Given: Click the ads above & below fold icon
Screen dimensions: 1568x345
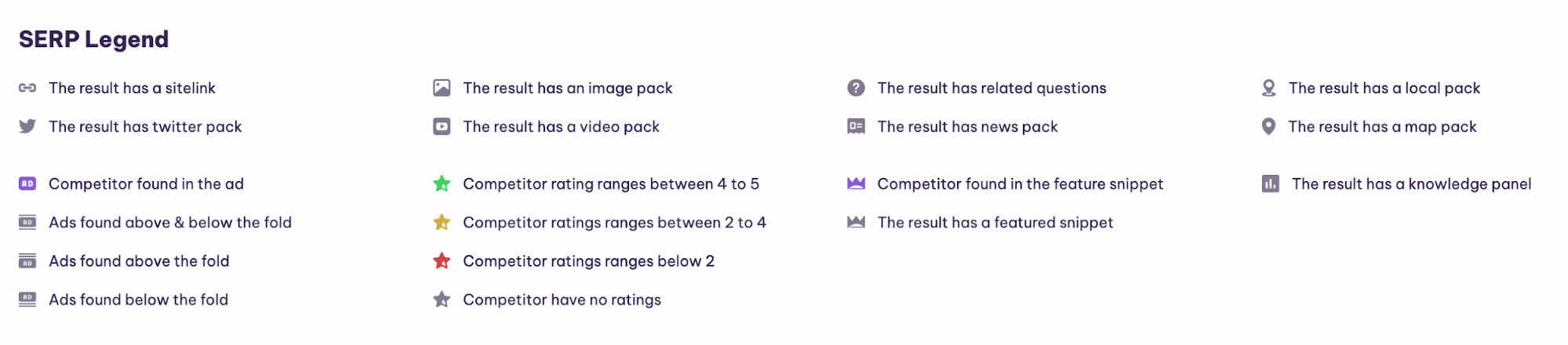Looking at the screenshot, I should click(27, 222).
